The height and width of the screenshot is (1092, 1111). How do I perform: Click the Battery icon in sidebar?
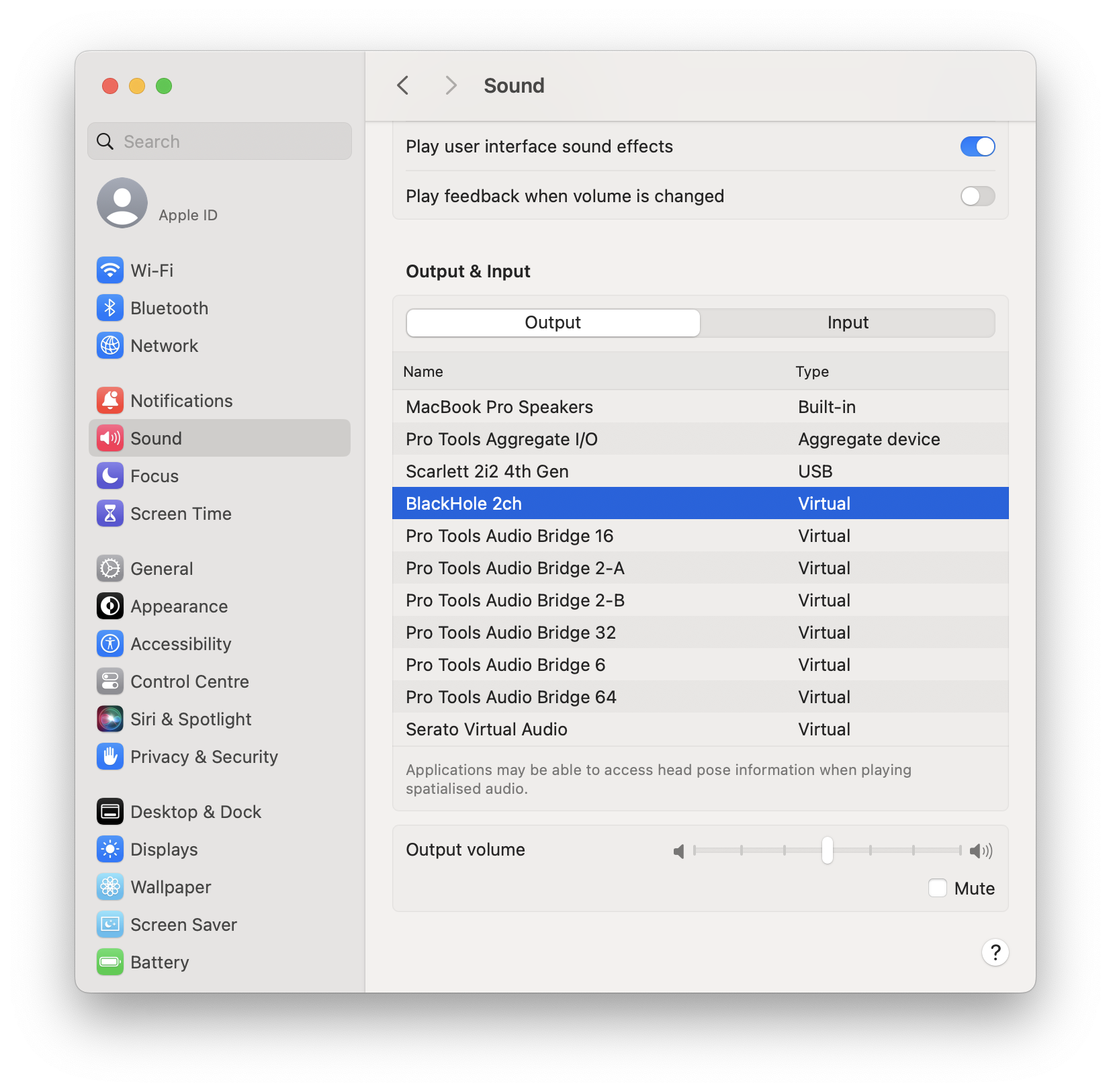(x=110, y=962)
